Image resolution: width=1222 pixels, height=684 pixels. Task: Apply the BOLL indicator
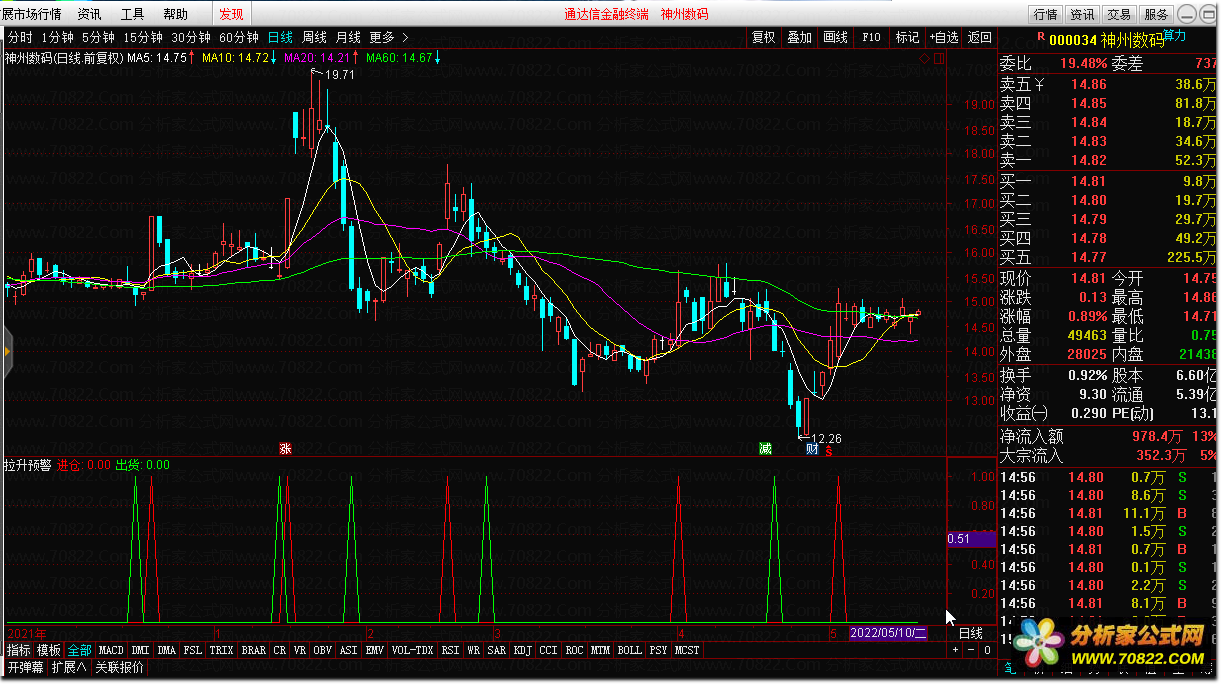coord(629,650)
